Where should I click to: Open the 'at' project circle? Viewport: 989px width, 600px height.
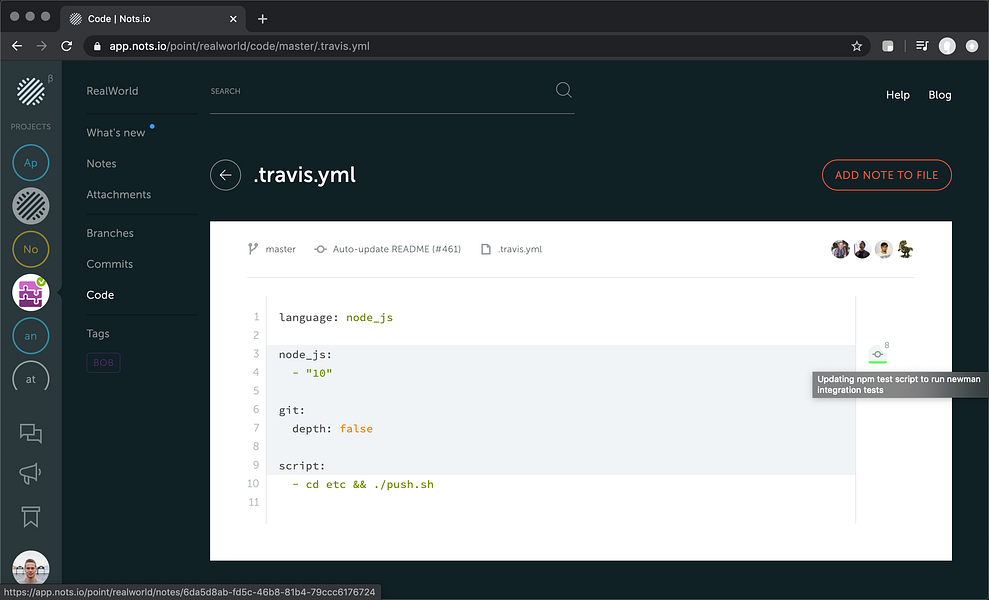click(30, 377)
